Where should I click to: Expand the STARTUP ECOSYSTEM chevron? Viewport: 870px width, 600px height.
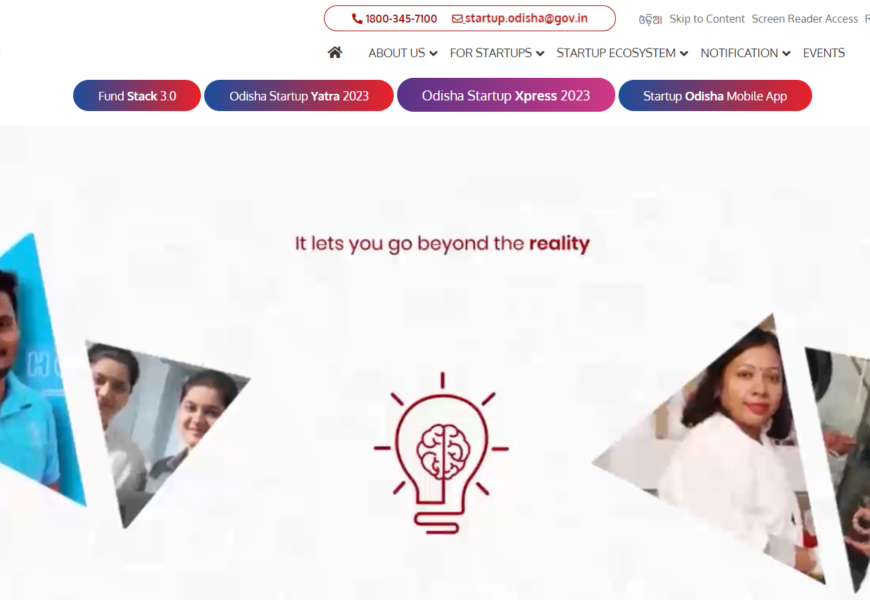pyautogui.click(x=684, y=53)
